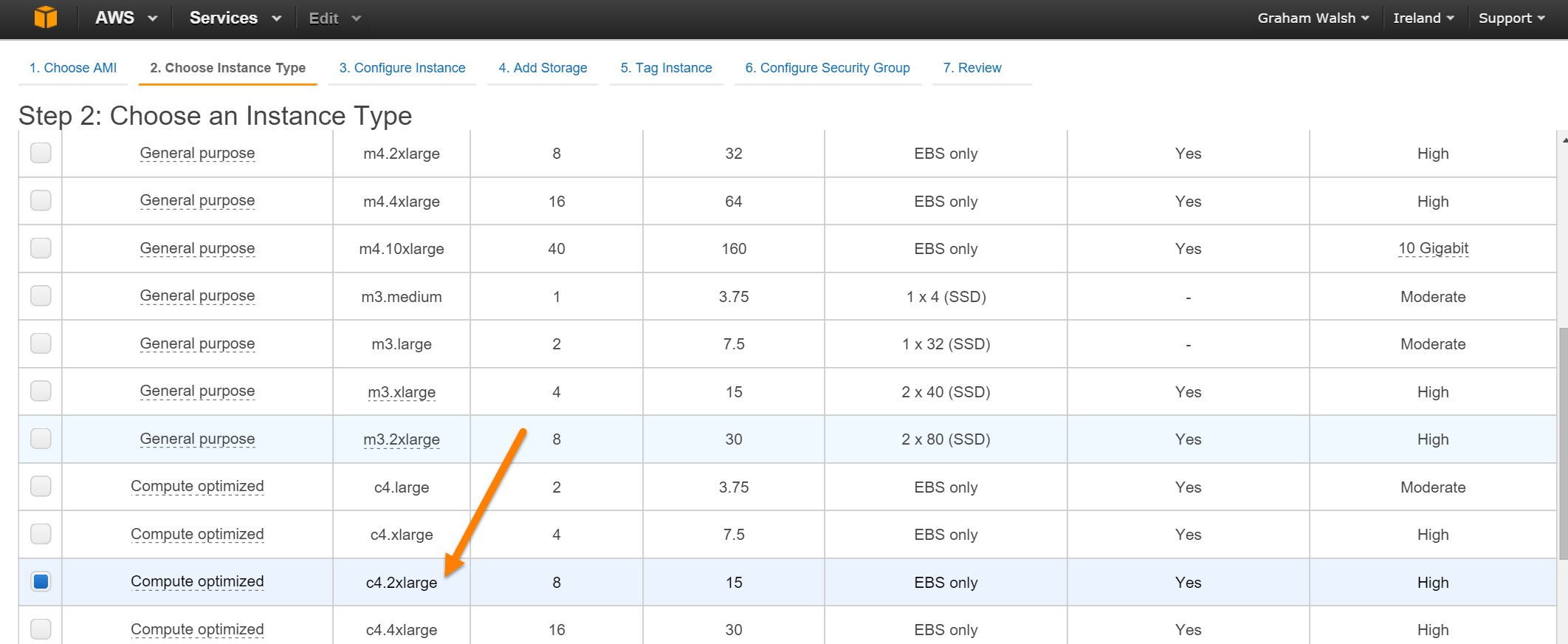
Task: Expand the Services menu
Action: 235,18
